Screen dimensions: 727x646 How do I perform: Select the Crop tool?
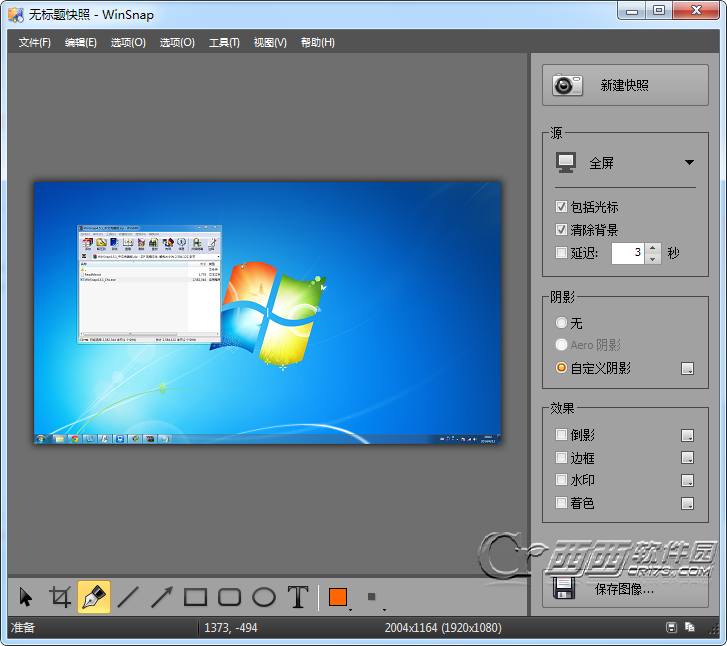pos(60,598)
